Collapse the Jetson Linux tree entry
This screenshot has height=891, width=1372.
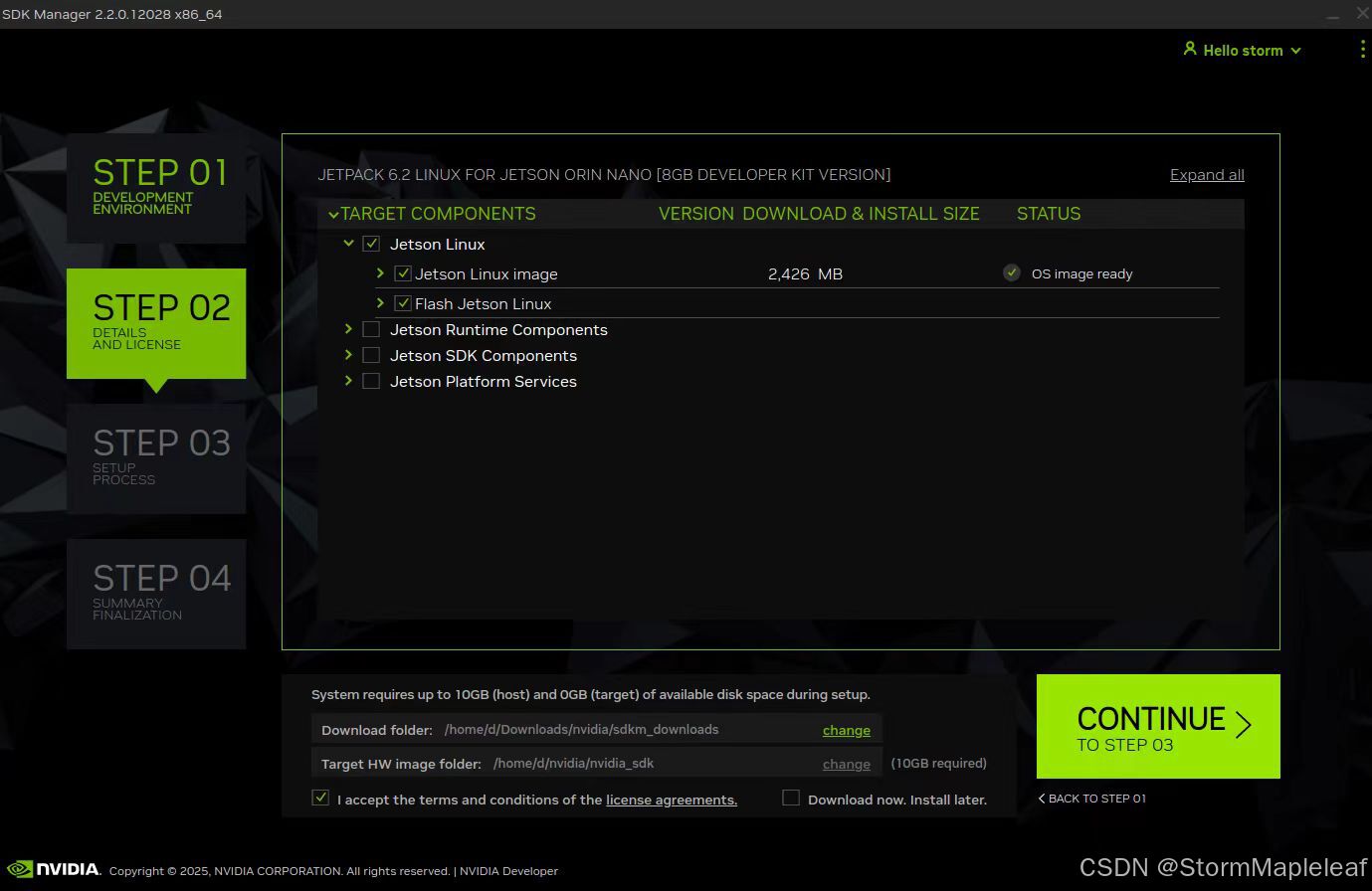tap(349, 243)
